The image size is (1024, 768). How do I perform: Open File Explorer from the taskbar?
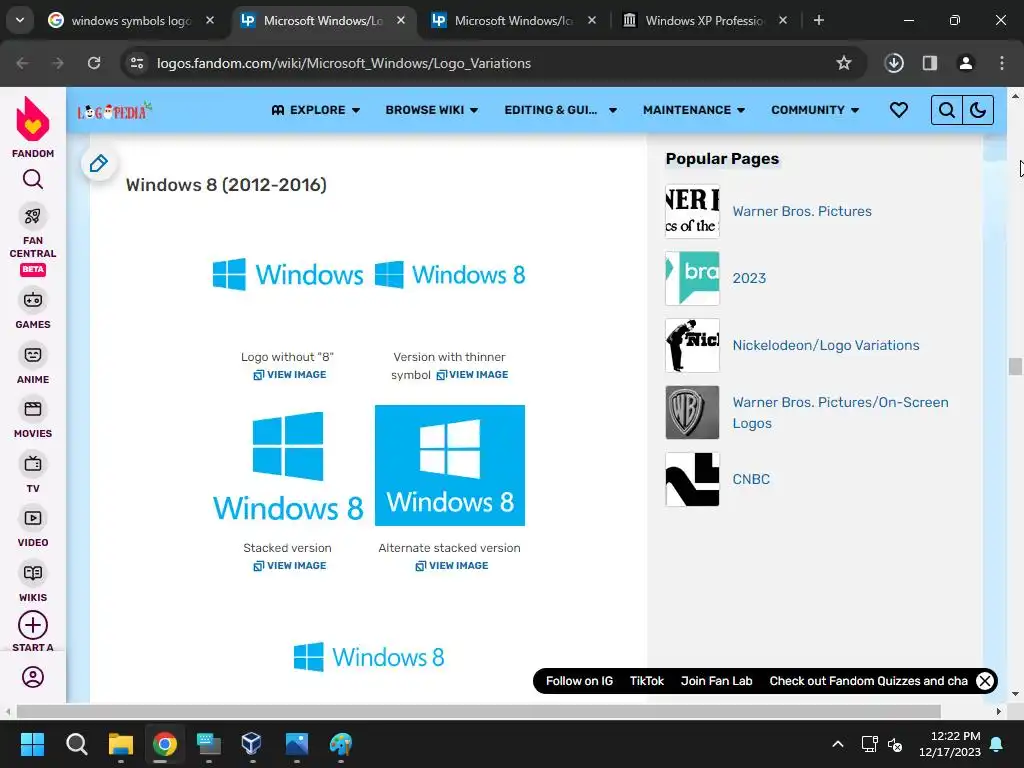coord(121,744)
